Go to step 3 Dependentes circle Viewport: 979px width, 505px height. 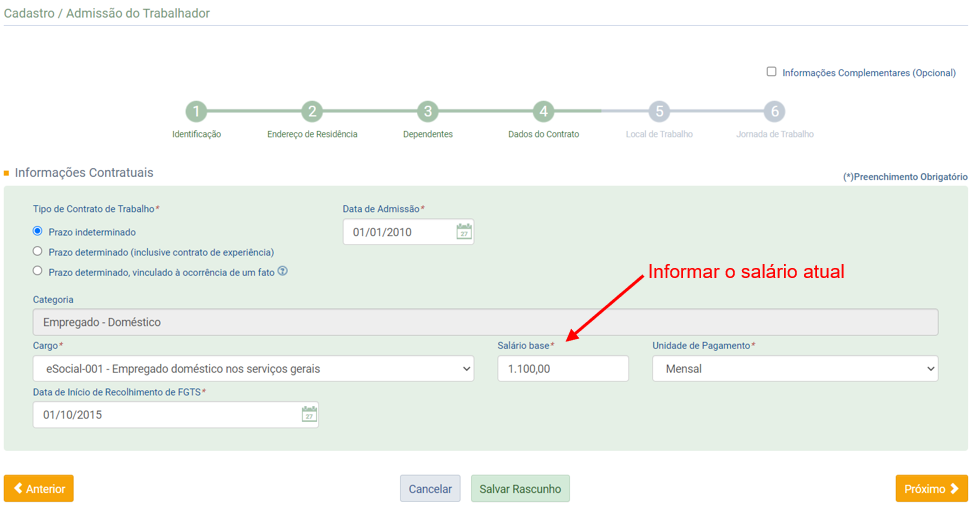point(428,112)
